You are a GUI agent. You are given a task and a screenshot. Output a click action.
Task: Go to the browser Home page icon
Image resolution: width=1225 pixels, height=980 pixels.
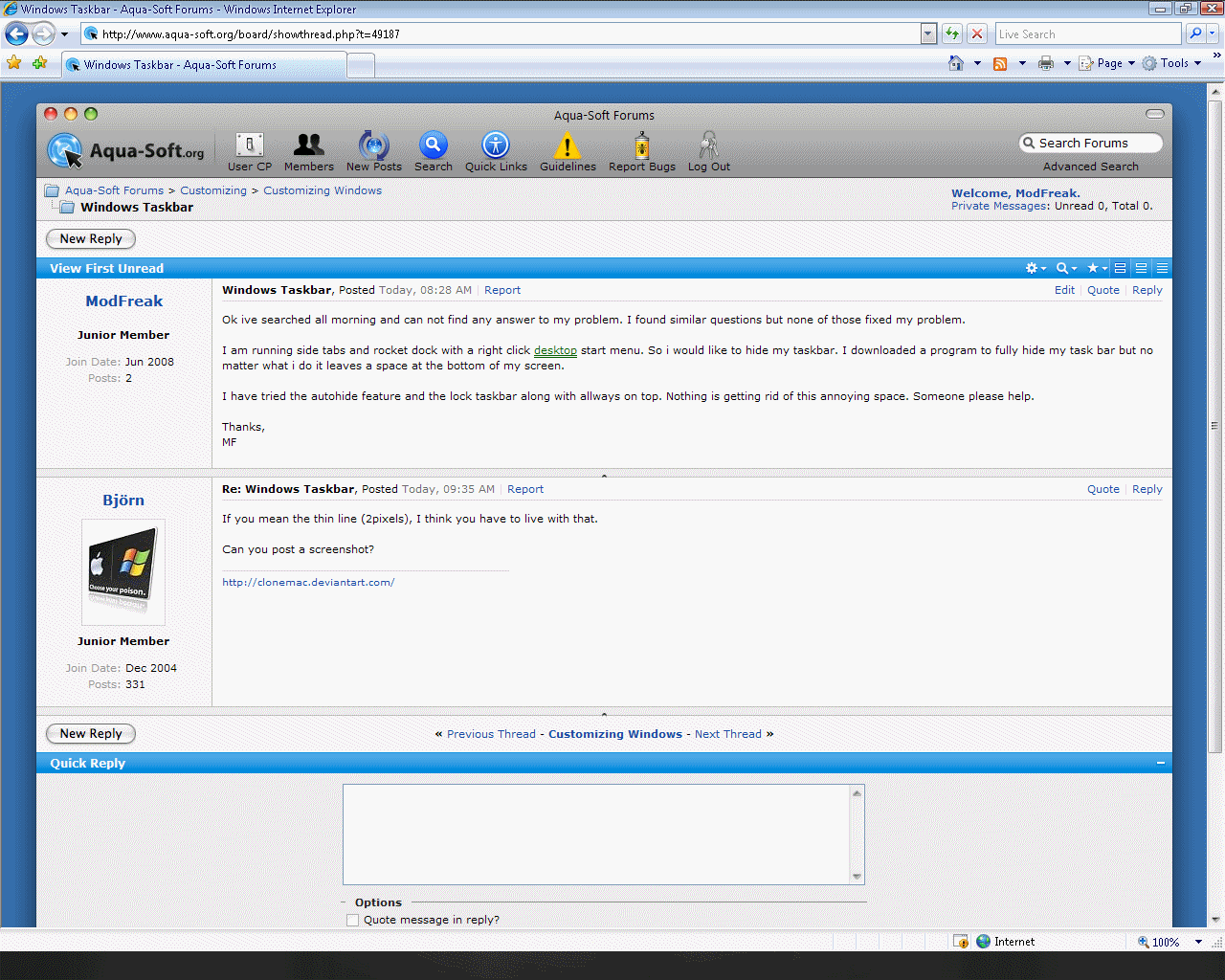(x=956, y=63)
